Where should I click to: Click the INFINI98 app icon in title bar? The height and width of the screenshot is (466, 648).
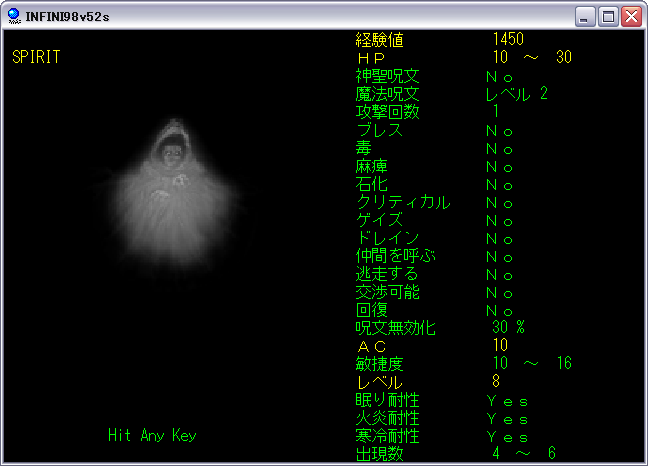tap(14, 16)
